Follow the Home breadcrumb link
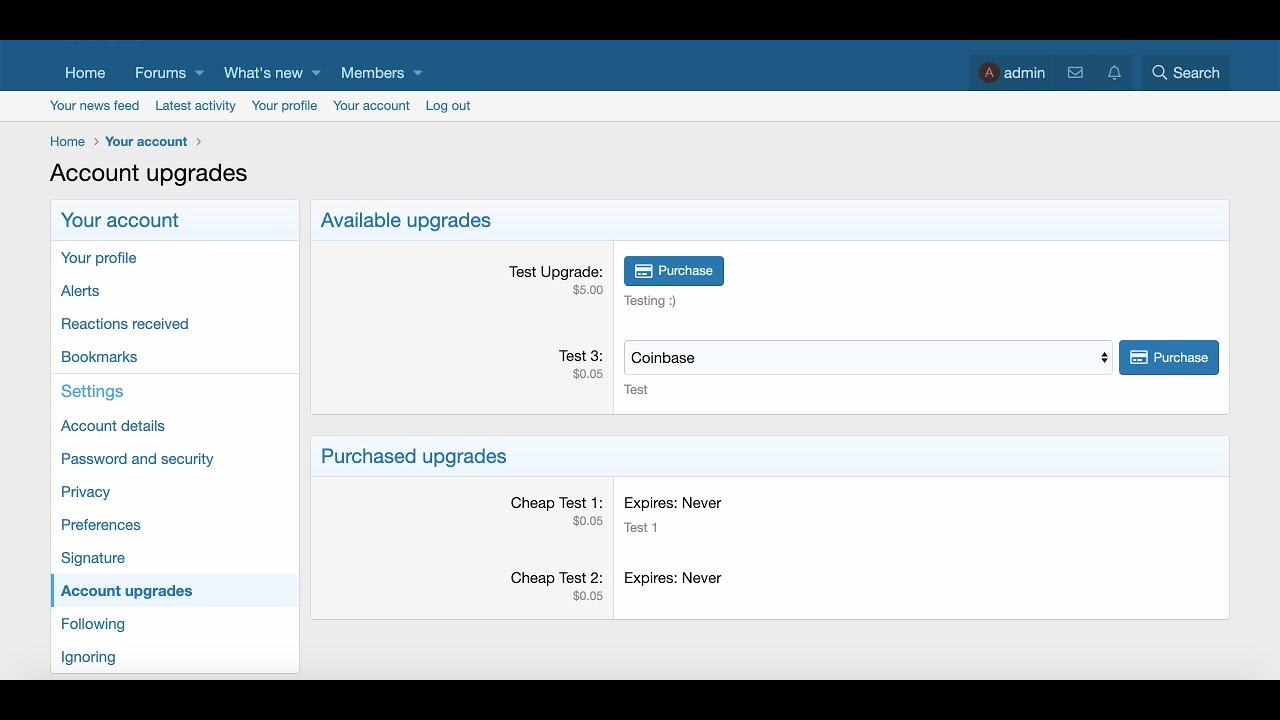 click(x=67, y=141)
